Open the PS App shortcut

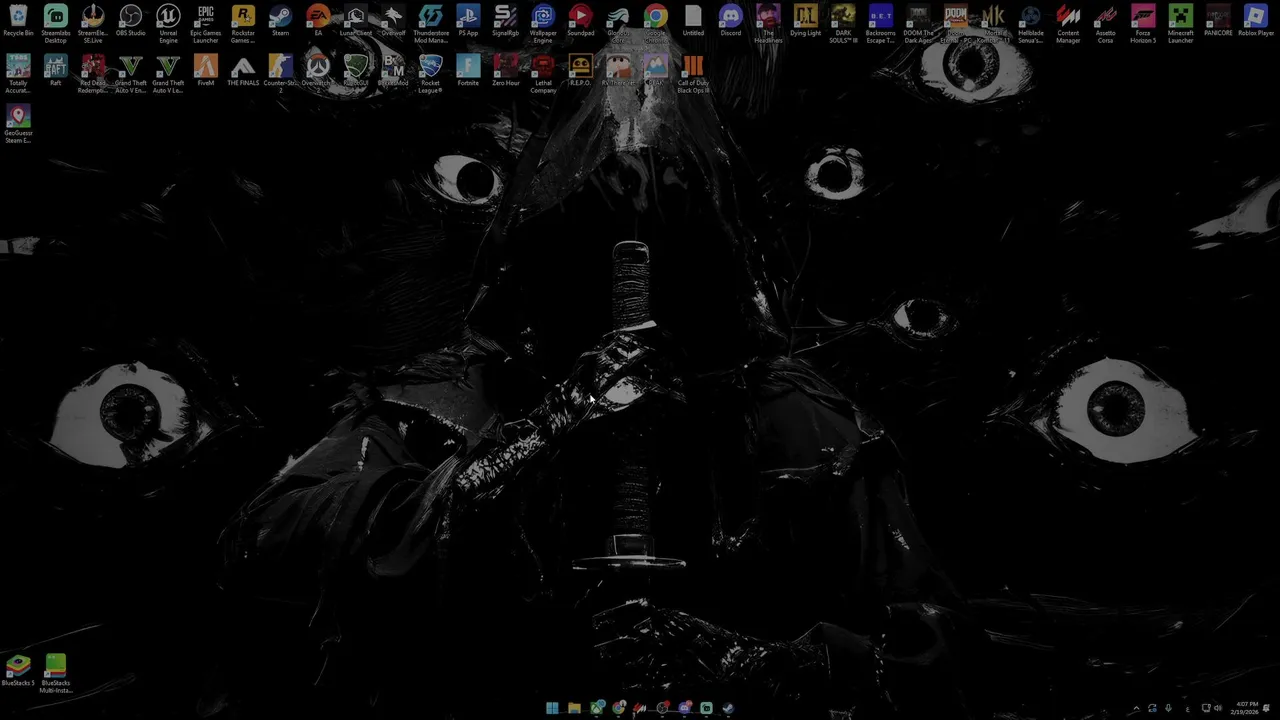click(468, 22)
